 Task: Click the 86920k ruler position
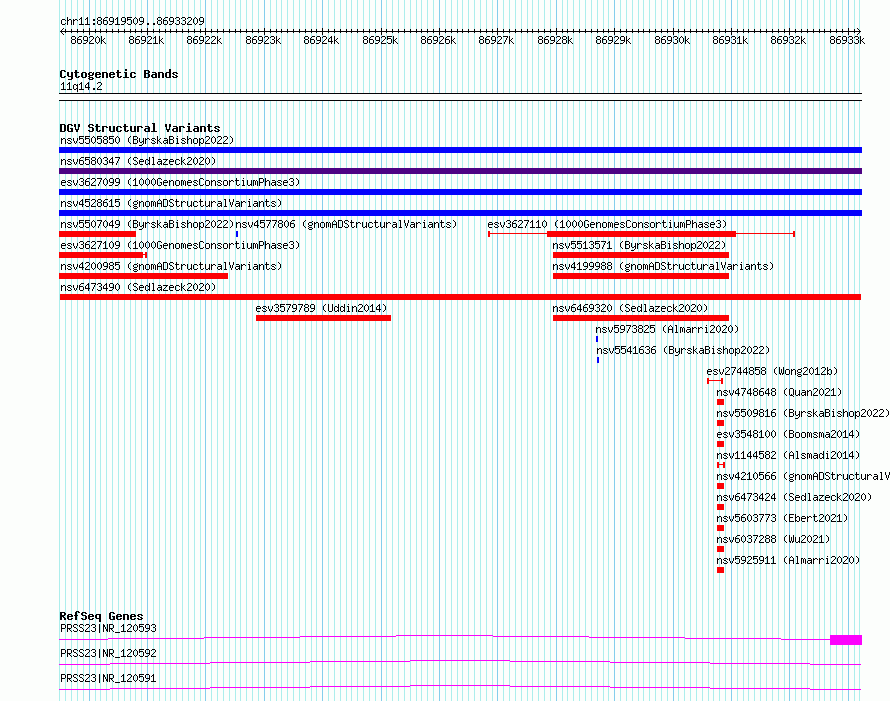point(88,40)
